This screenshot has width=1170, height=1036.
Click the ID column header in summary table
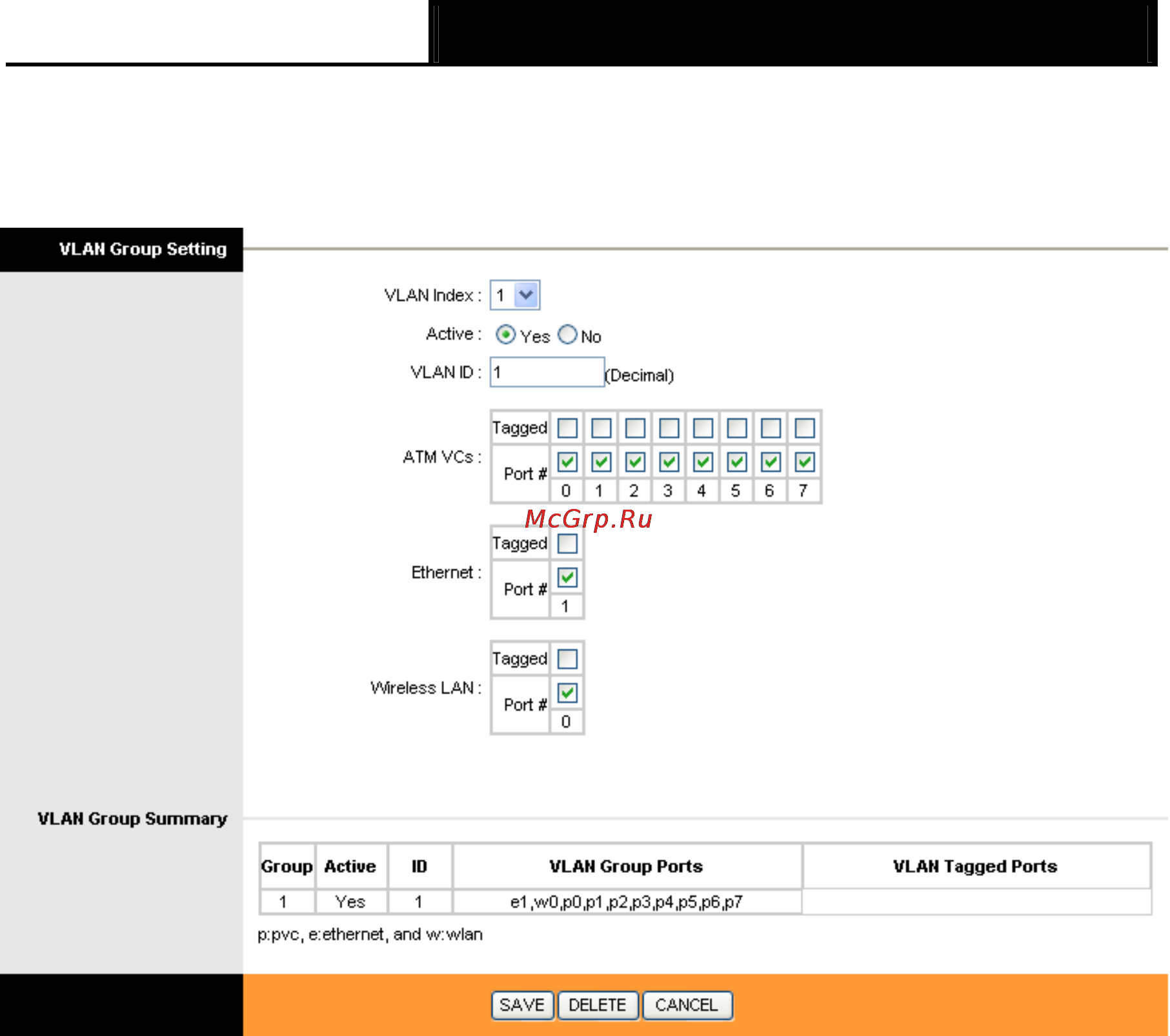(x=419, y=866)
